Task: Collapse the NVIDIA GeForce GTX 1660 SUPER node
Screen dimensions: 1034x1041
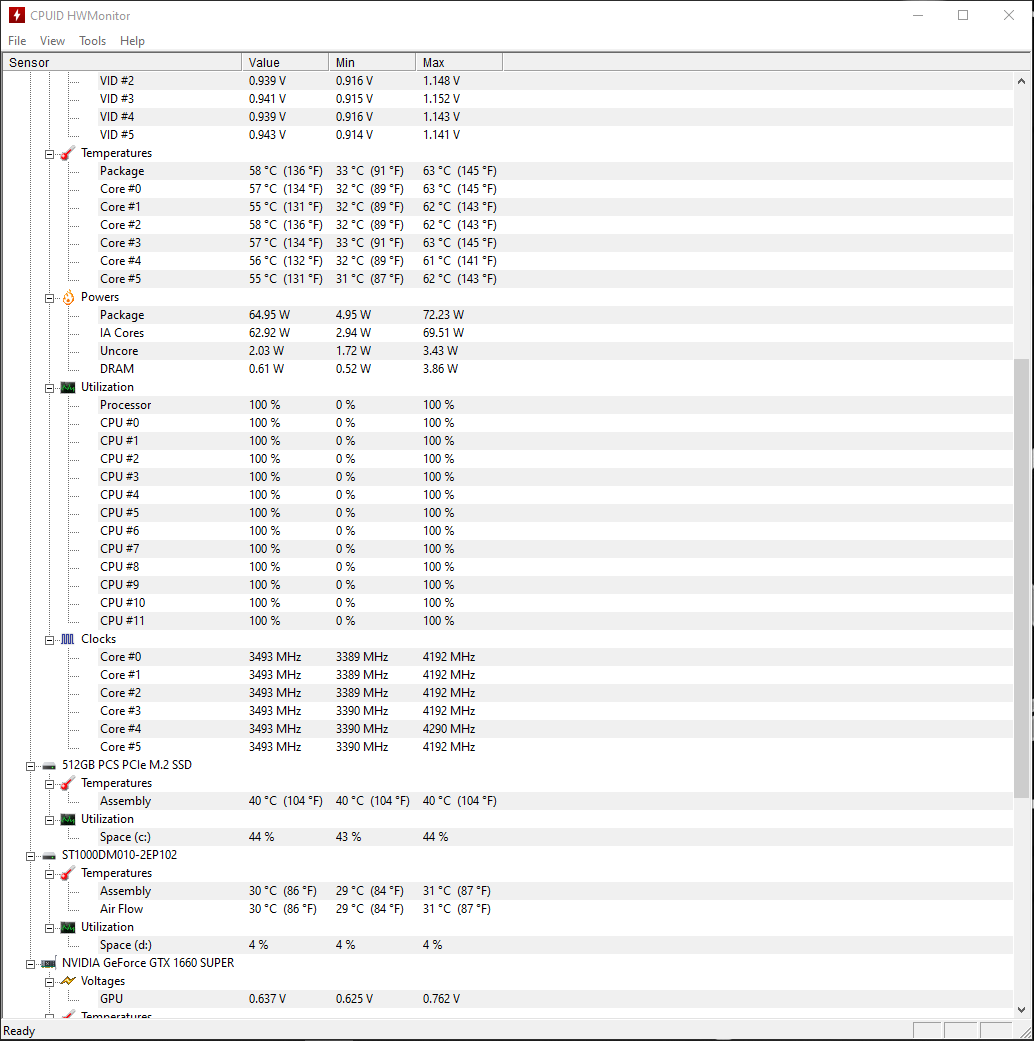Action: click(30, 964)
